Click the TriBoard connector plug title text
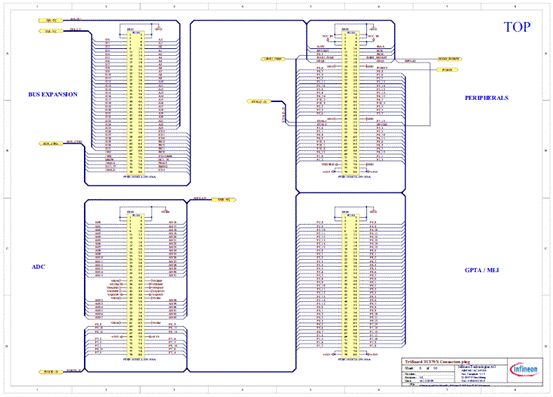The height and width of the screenshot is (397, 553). (x=437, y=362)
